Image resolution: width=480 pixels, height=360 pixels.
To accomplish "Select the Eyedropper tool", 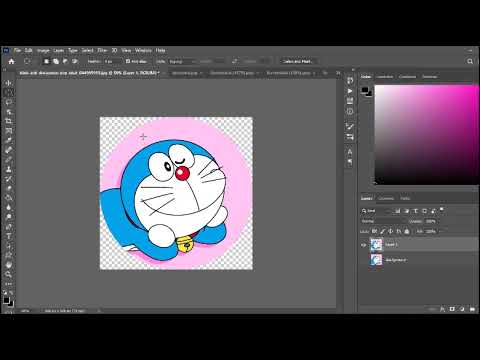I will tap(9, 140).
